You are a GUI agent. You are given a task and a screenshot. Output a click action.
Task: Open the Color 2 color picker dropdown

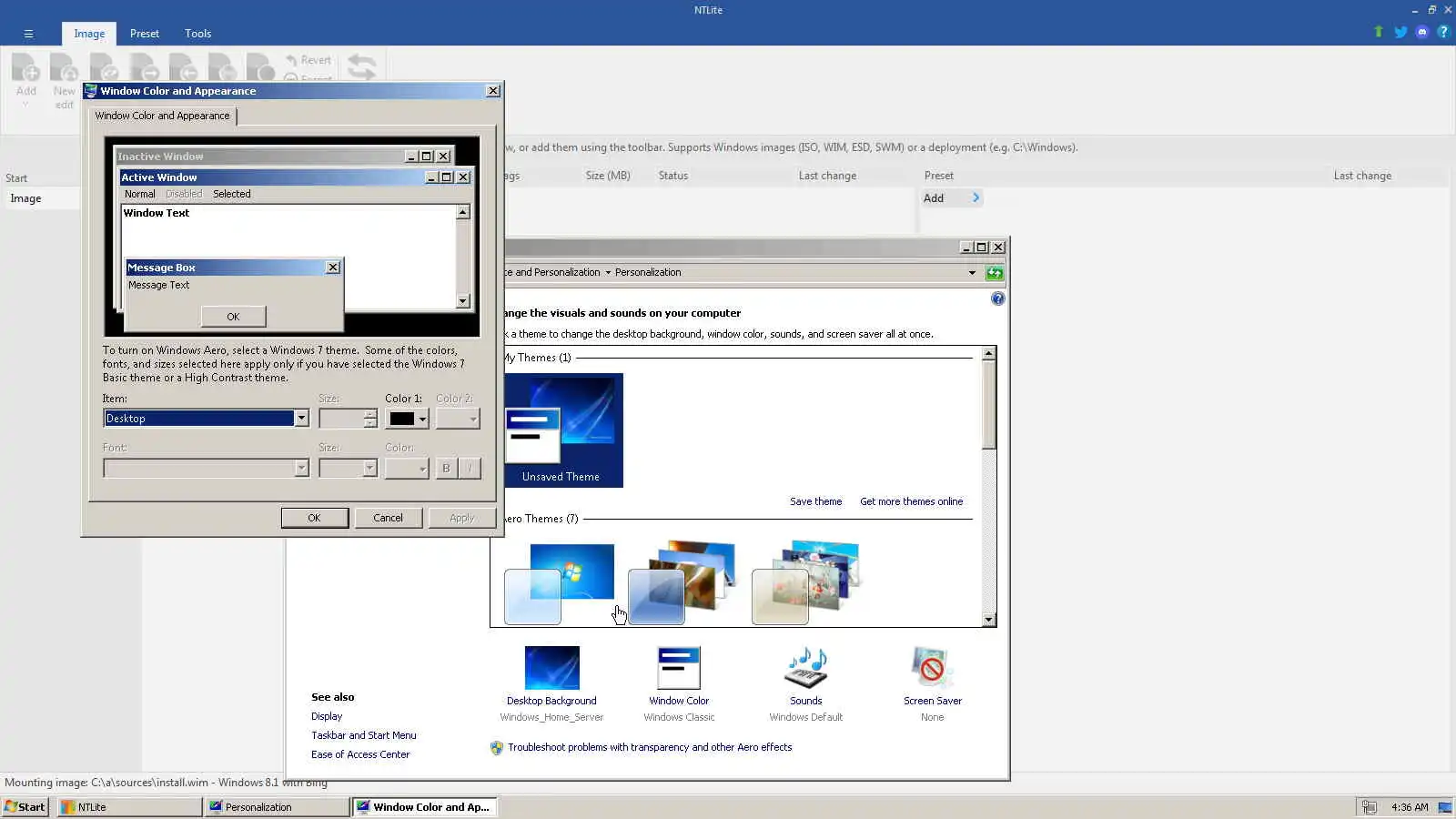pos(457,419)
